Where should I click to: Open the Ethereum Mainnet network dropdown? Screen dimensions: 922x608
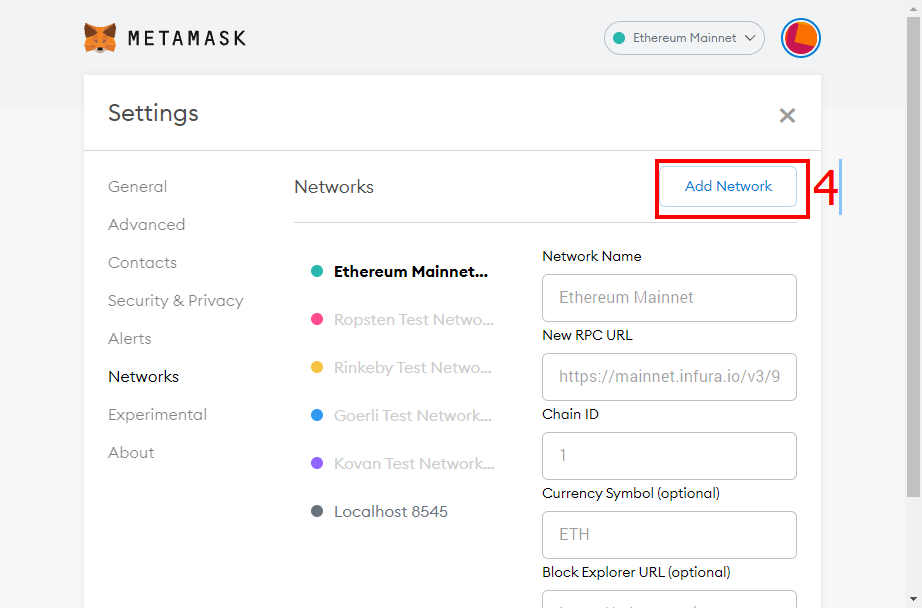[x=684, y=38]
